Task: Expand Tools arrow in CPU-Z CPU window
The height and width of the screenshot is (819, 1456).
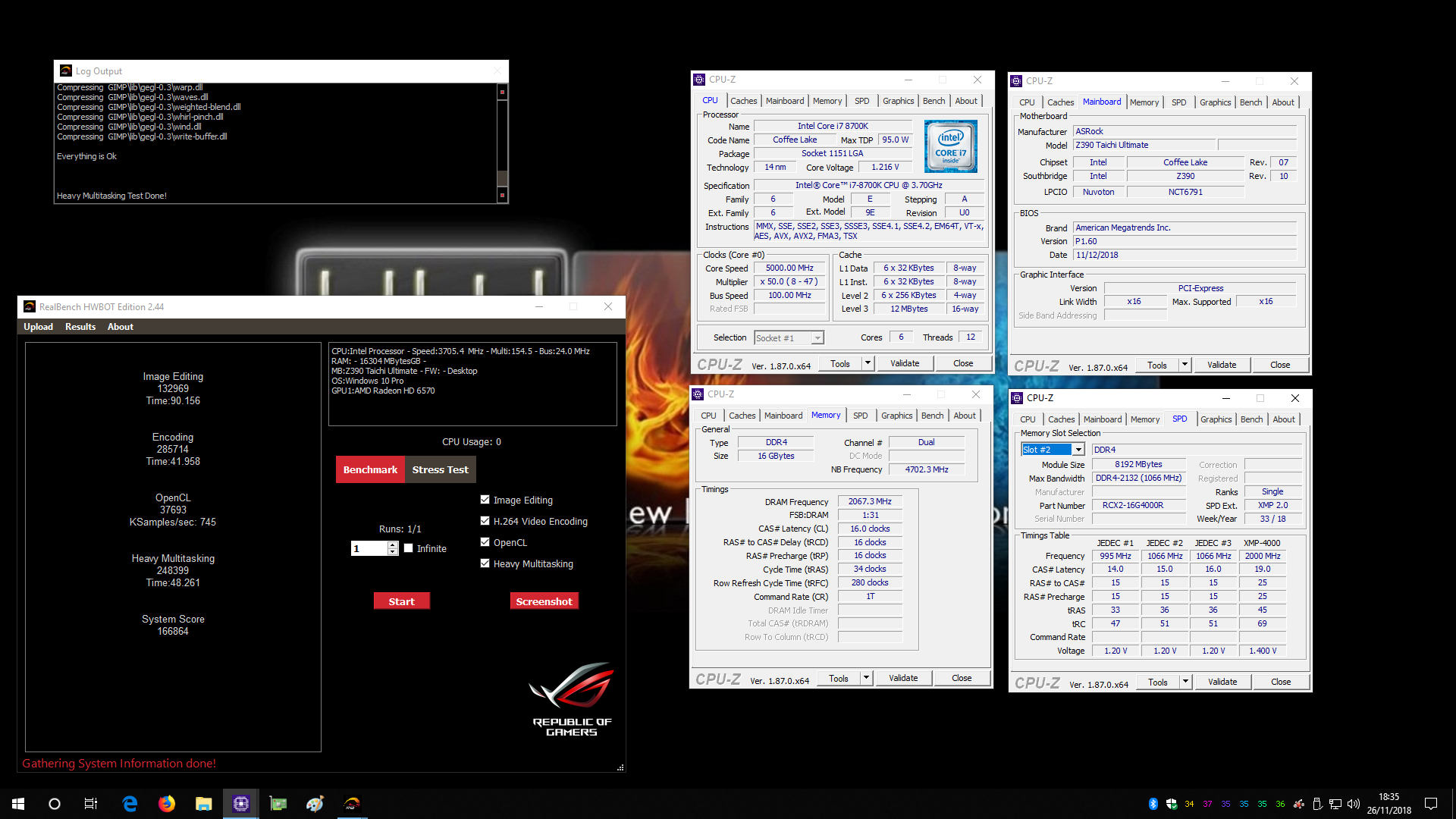Action: 868,363
